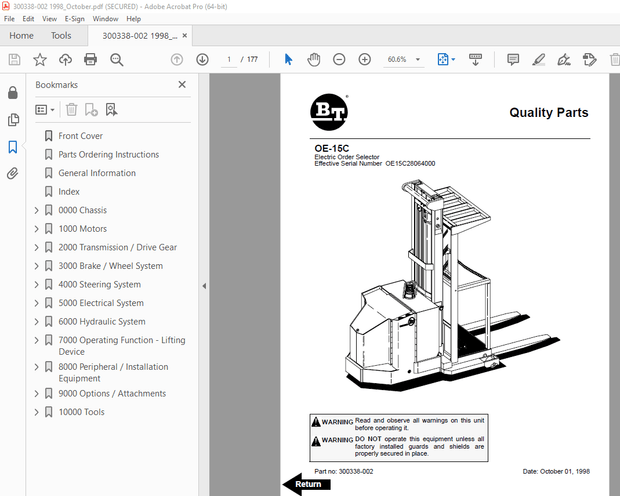
Task: Open the Window menu
Action: [105, 19]
